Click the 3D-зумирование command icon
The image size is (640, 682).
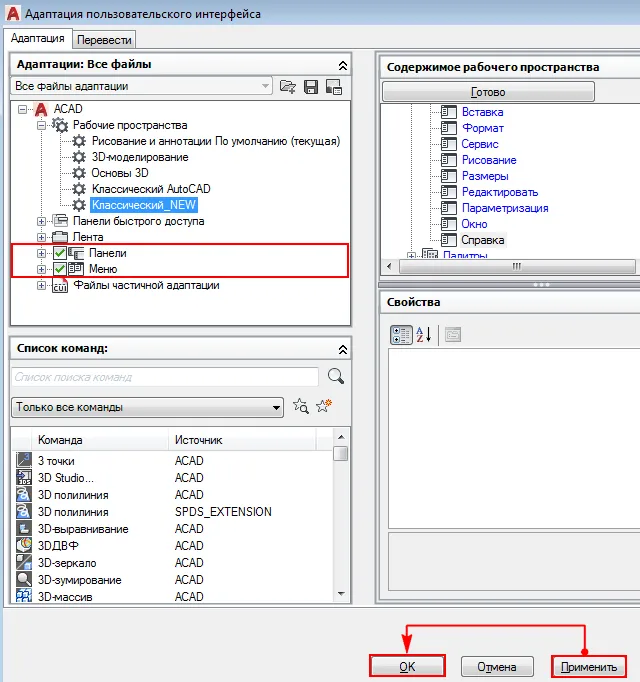coord(23,579)
